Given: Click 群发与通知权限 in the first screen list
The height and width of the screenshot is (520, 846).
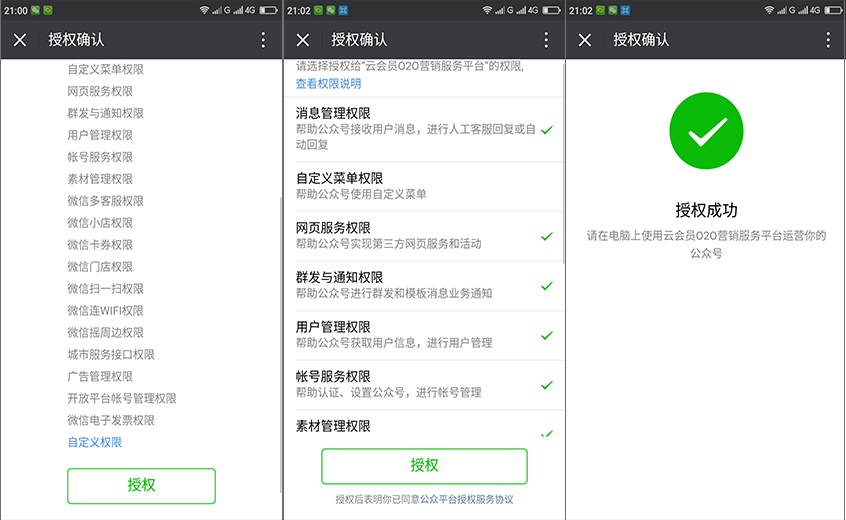Looking at the screenshot, I should click(106, 113).
